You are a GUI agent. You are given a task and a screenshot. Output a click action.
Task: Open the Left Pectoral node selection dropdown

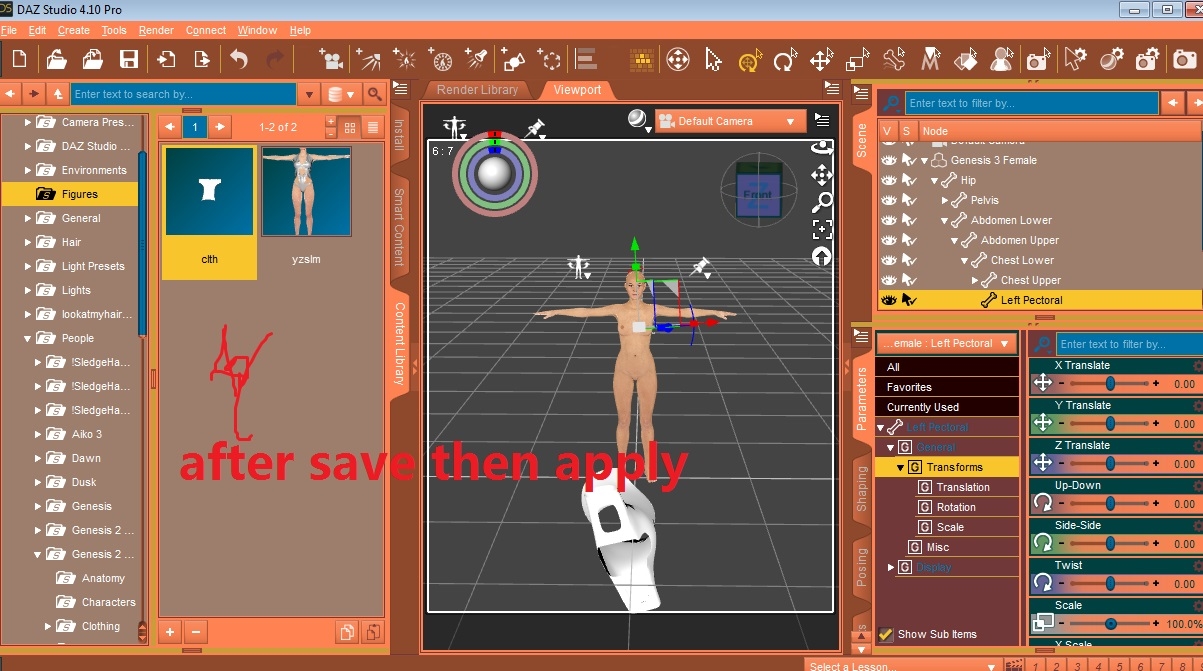point(947,343)
